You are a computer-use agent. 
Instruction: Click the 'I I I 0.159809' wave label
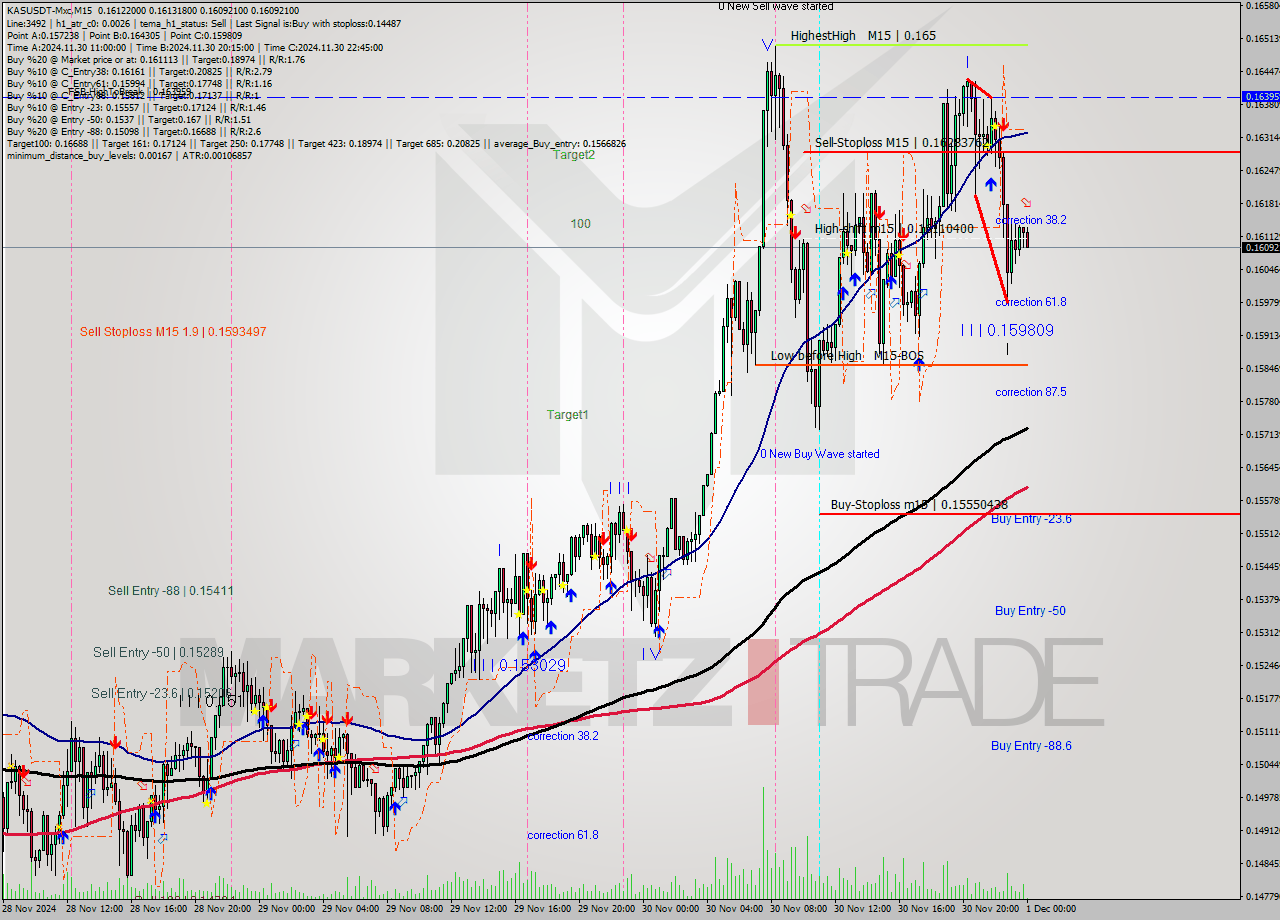(x=1007, y=330)
